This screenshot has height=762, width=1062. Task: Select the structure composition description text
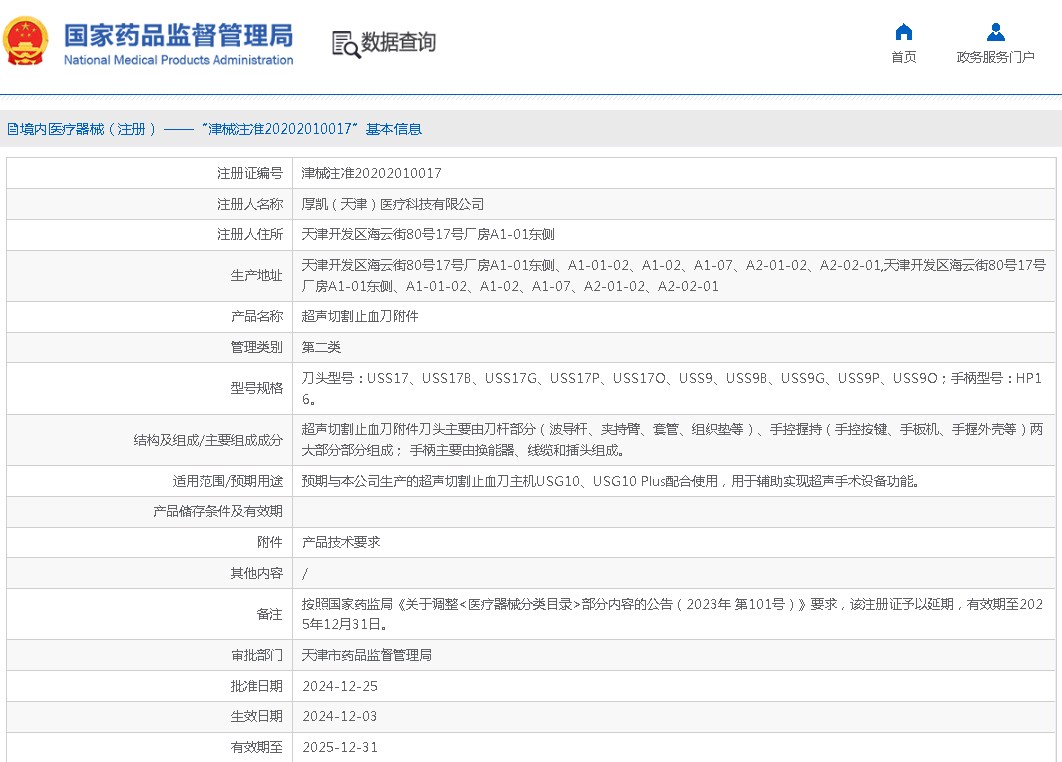(x=672, y=440)
